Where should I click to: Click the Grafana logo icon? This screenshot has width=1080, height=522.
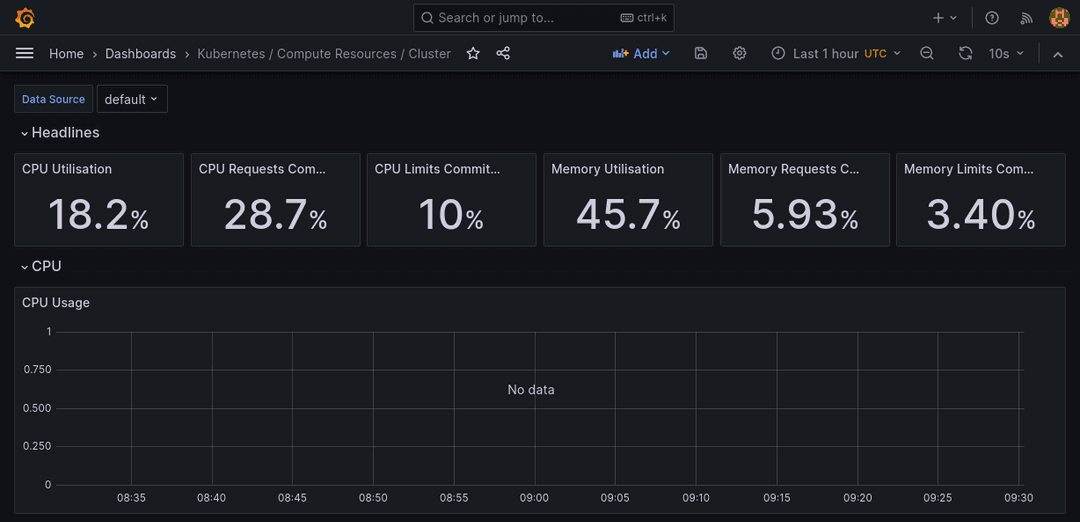click(x=25, y=18)
